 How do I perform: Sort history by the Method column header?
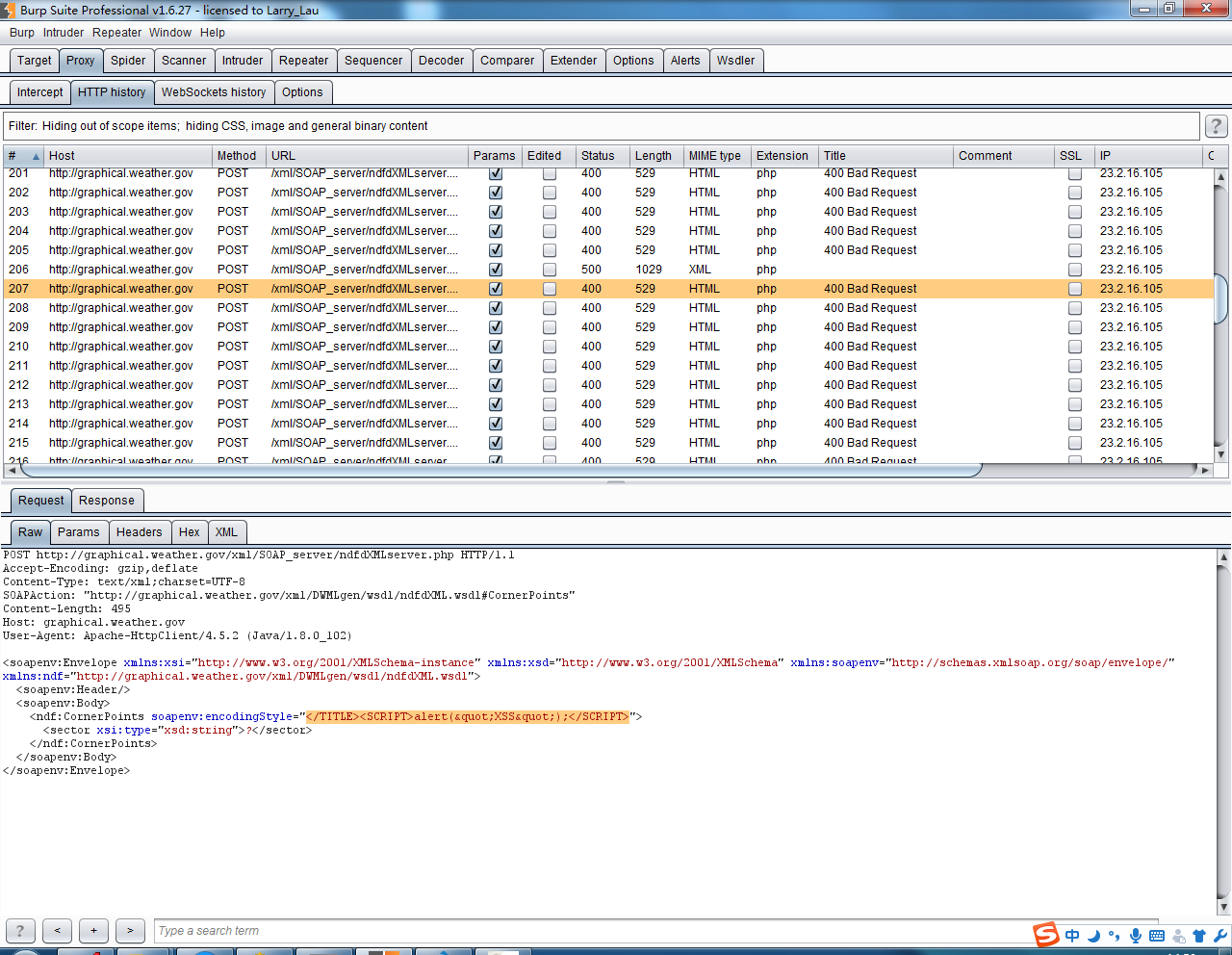click(x=239, y=156)
